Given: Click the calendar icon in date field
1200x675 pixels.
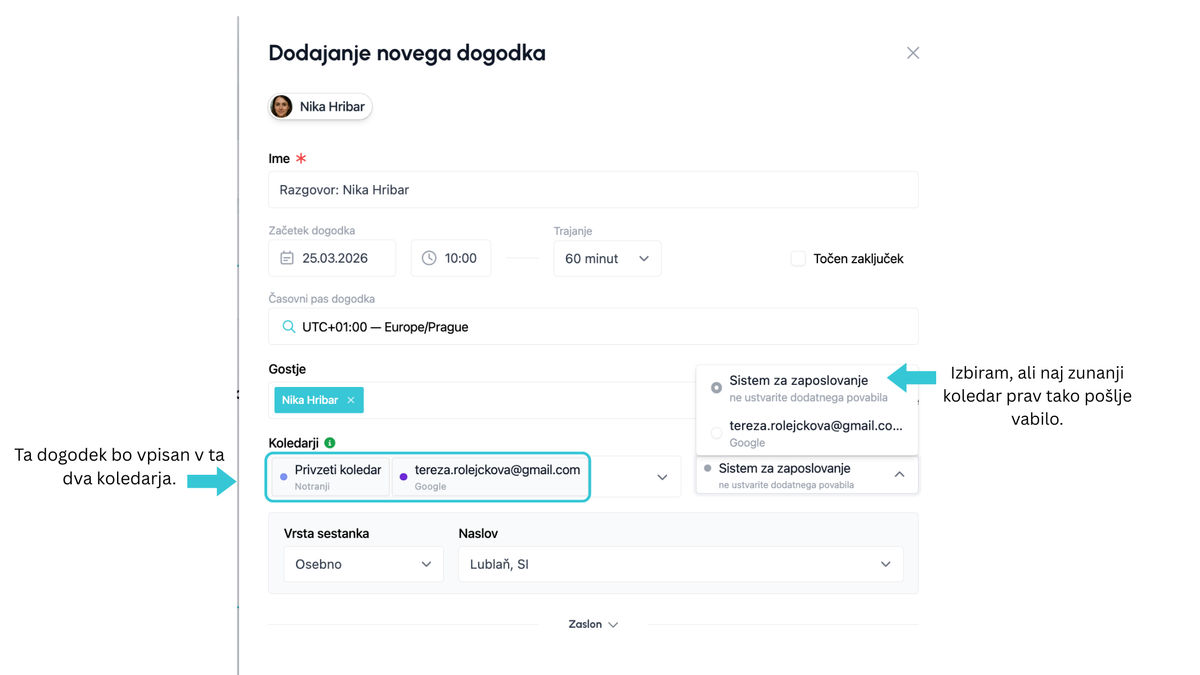Looking at the screenshot, I should click(287, 258).
